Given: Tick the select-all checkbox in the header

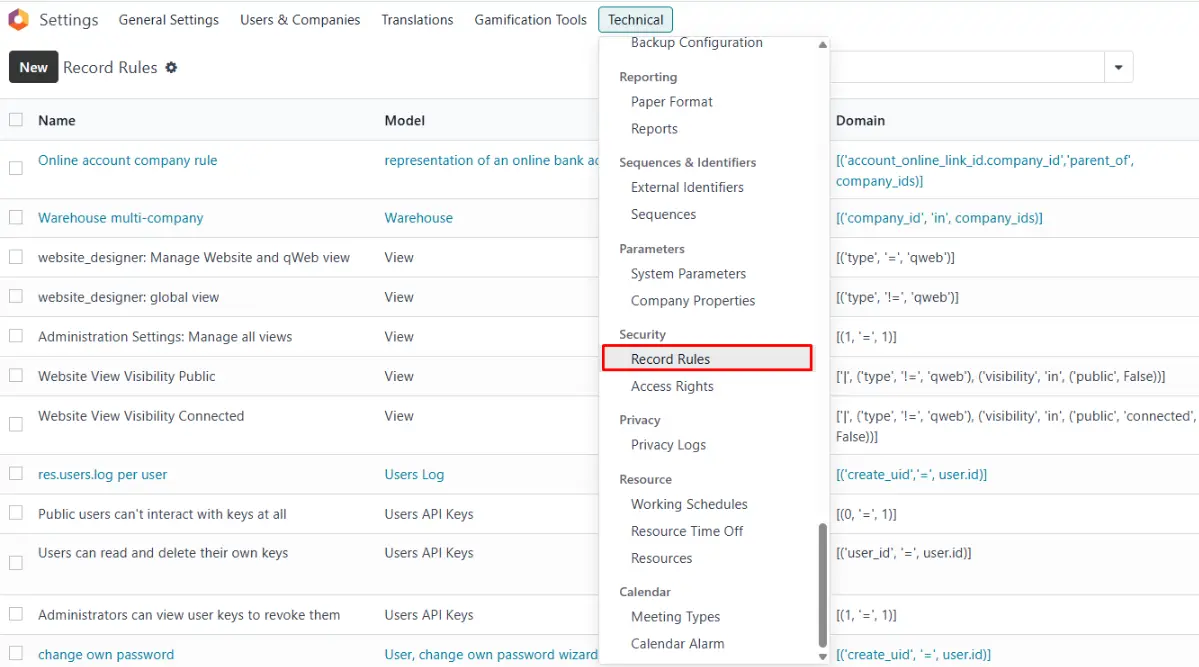Looking at the screenshot, I should pos(16,120).
